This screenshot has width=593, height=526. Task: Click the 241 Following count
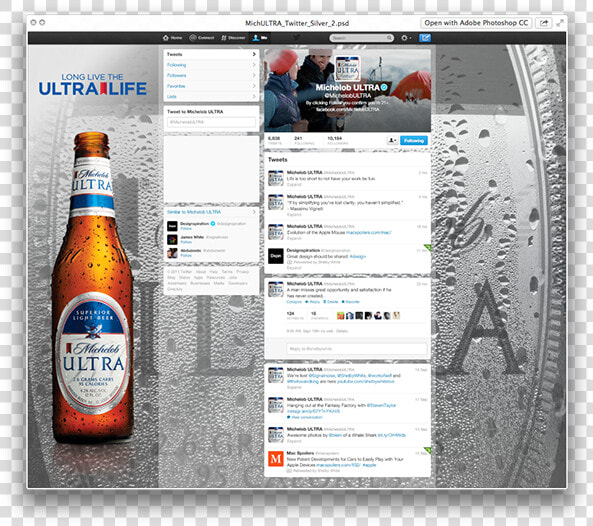(x=304, y=140)
